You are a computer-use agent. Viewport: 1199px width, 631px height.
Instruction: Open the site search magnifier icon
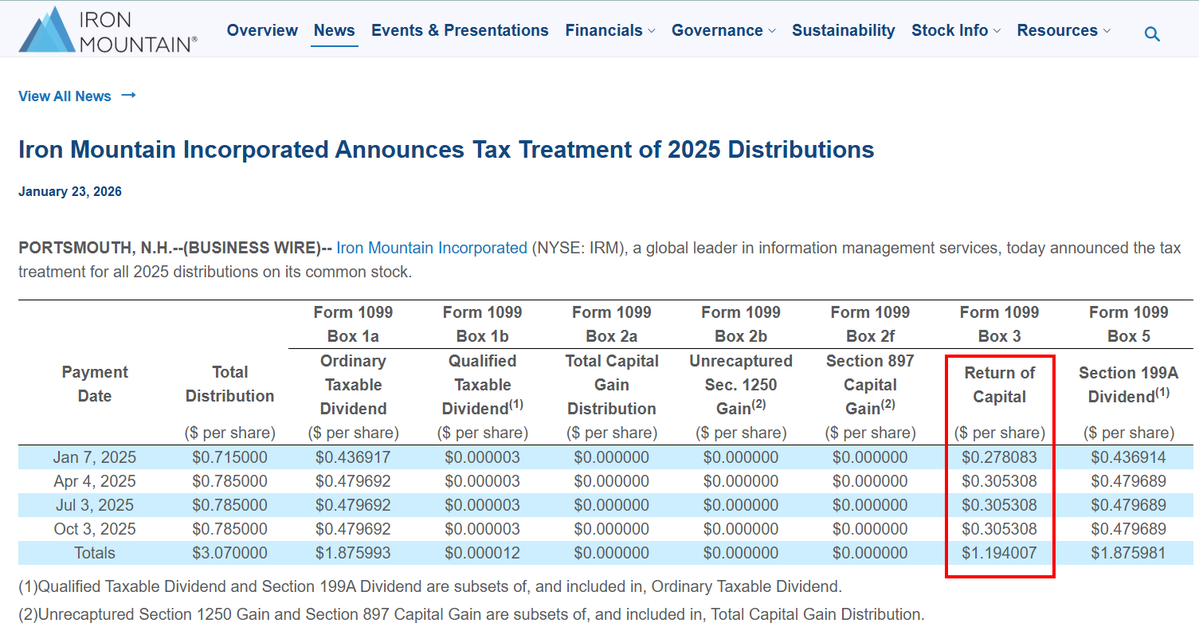1152,34
